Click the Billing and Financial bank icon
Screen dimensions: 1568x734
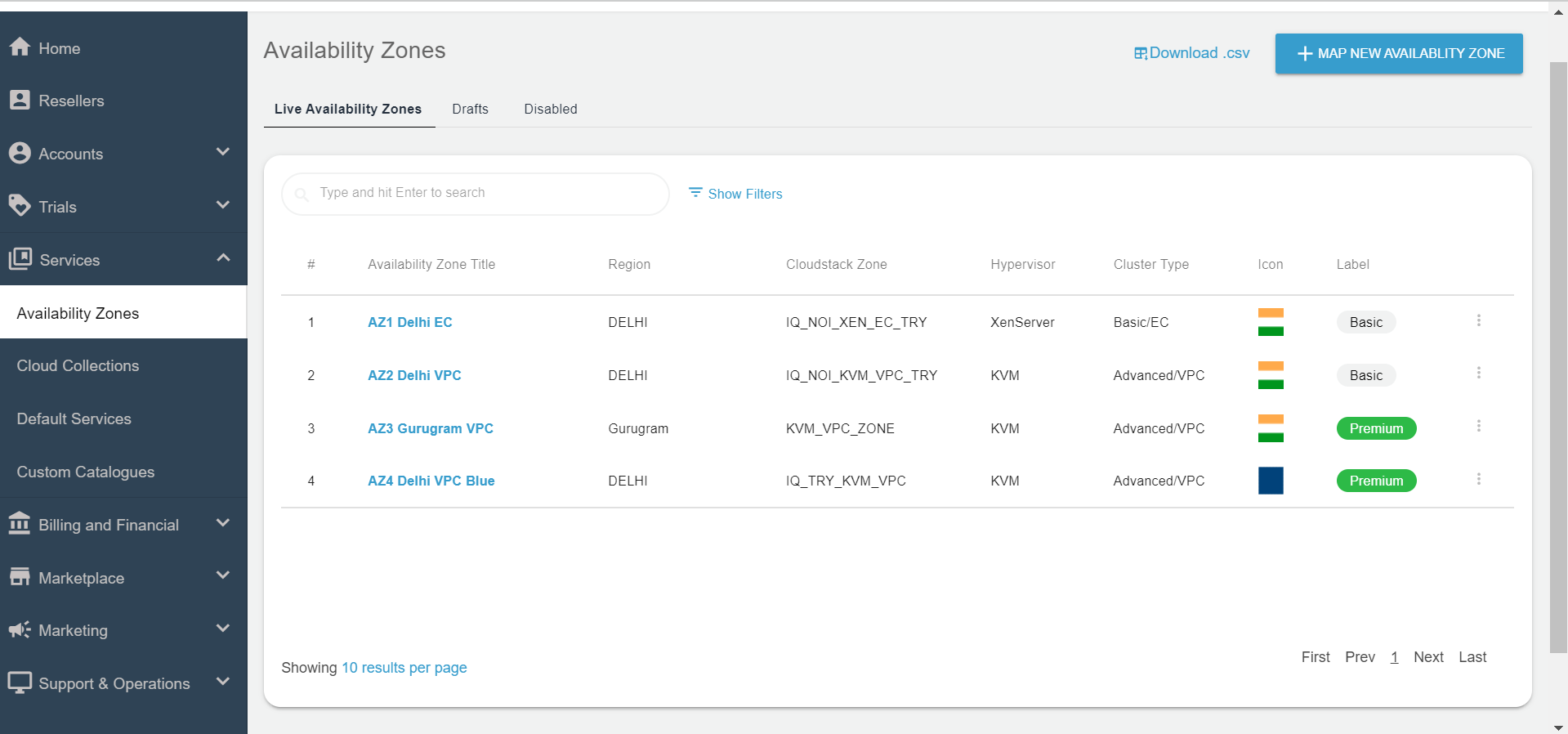click(20, 523)
